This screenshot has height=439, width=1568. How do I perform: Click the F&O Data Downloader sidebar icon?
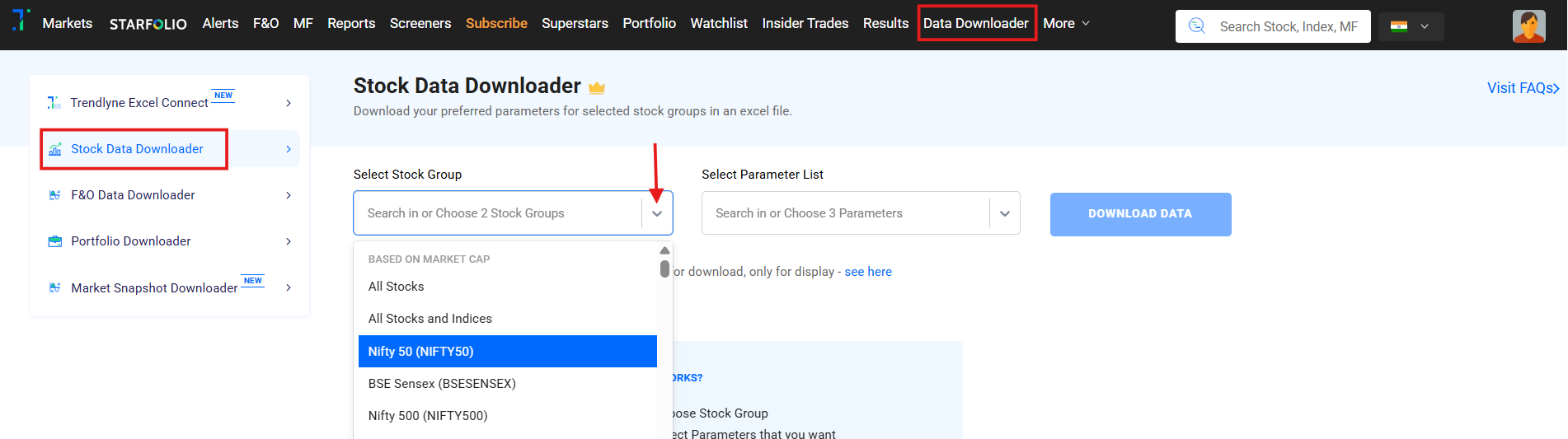[55, 195]
